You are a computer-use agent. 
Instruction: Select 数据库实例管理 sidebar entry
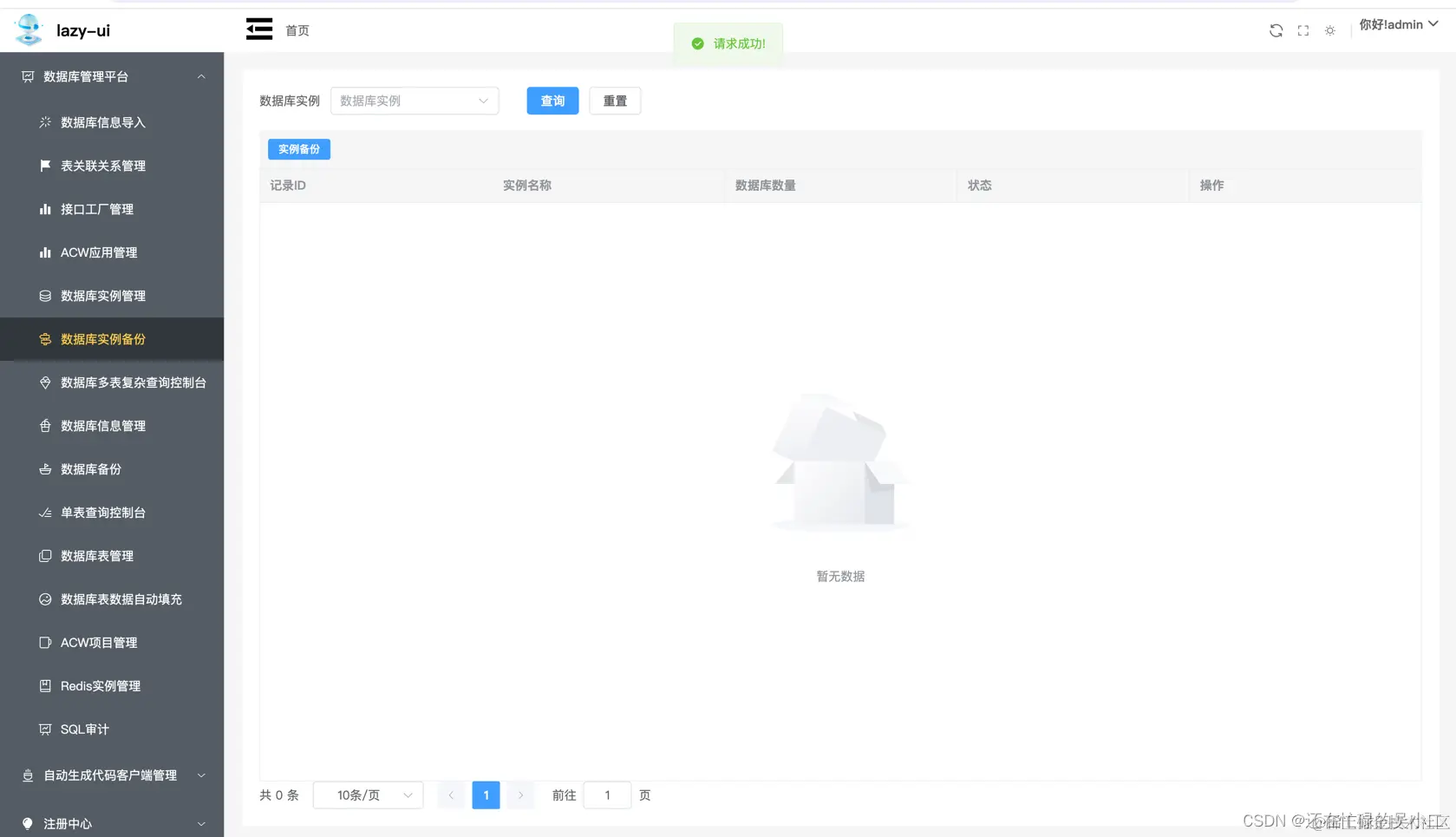tap(103, 296)
